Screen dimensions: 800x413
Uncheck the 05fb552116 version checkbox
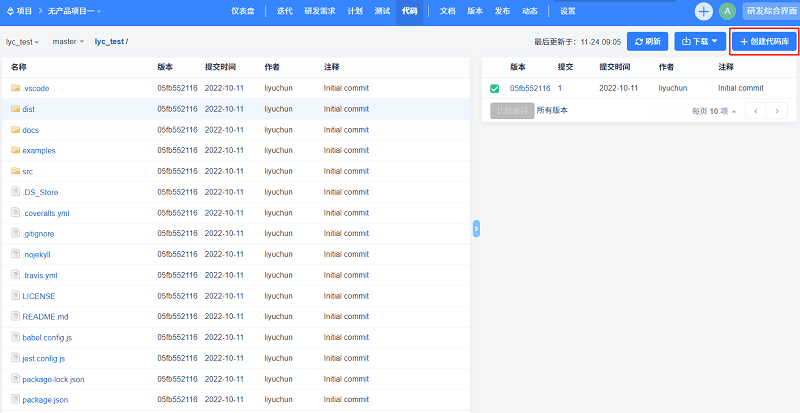pos(494,88)
